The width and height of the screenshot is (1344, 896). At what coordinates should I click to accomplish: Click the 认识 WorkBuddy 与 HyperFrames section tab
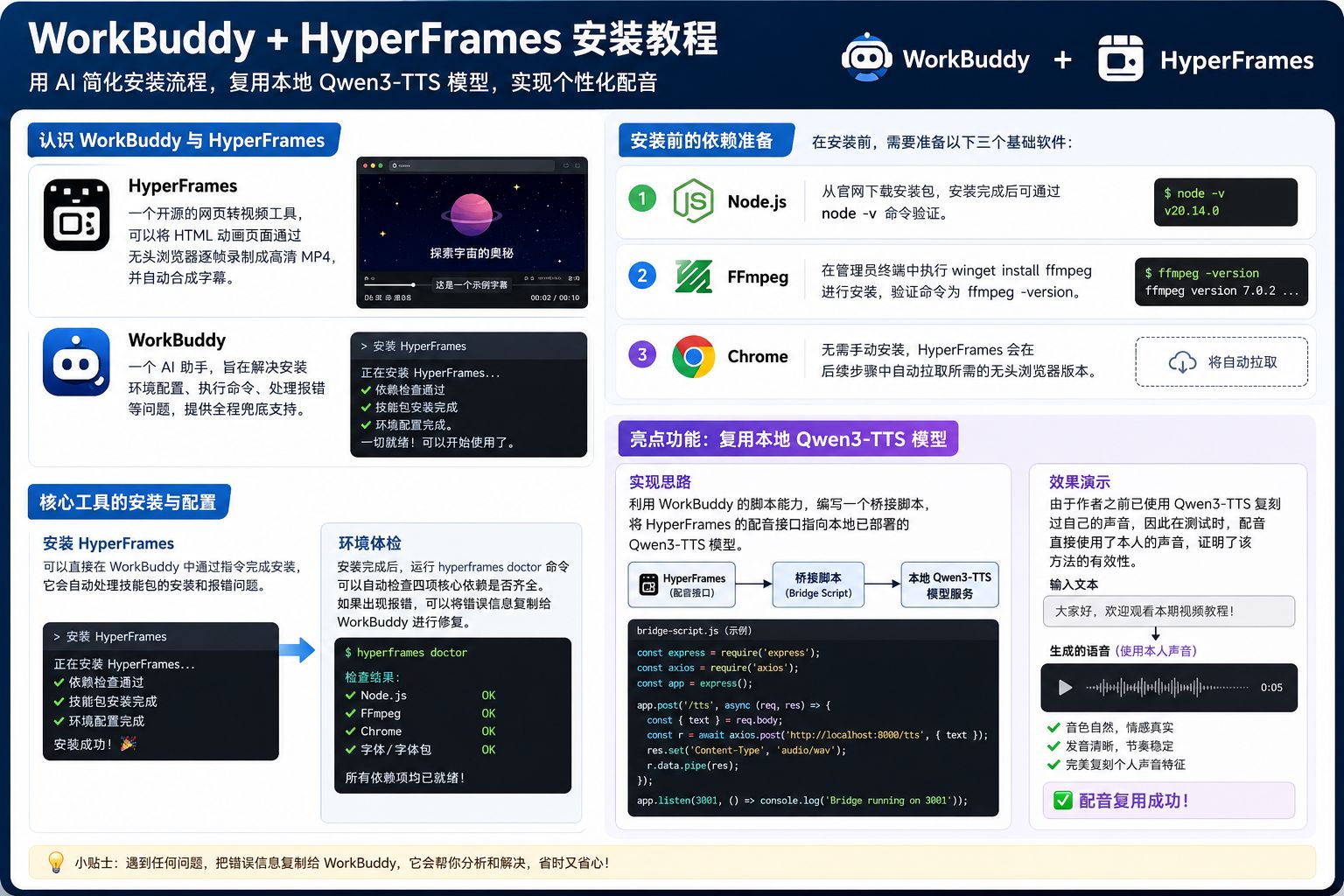tap(184, 140)
